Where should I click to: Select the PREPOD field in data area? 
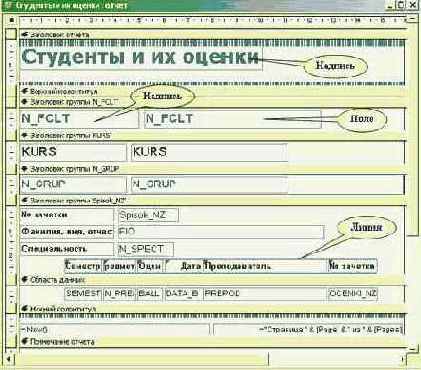(265, 294)
